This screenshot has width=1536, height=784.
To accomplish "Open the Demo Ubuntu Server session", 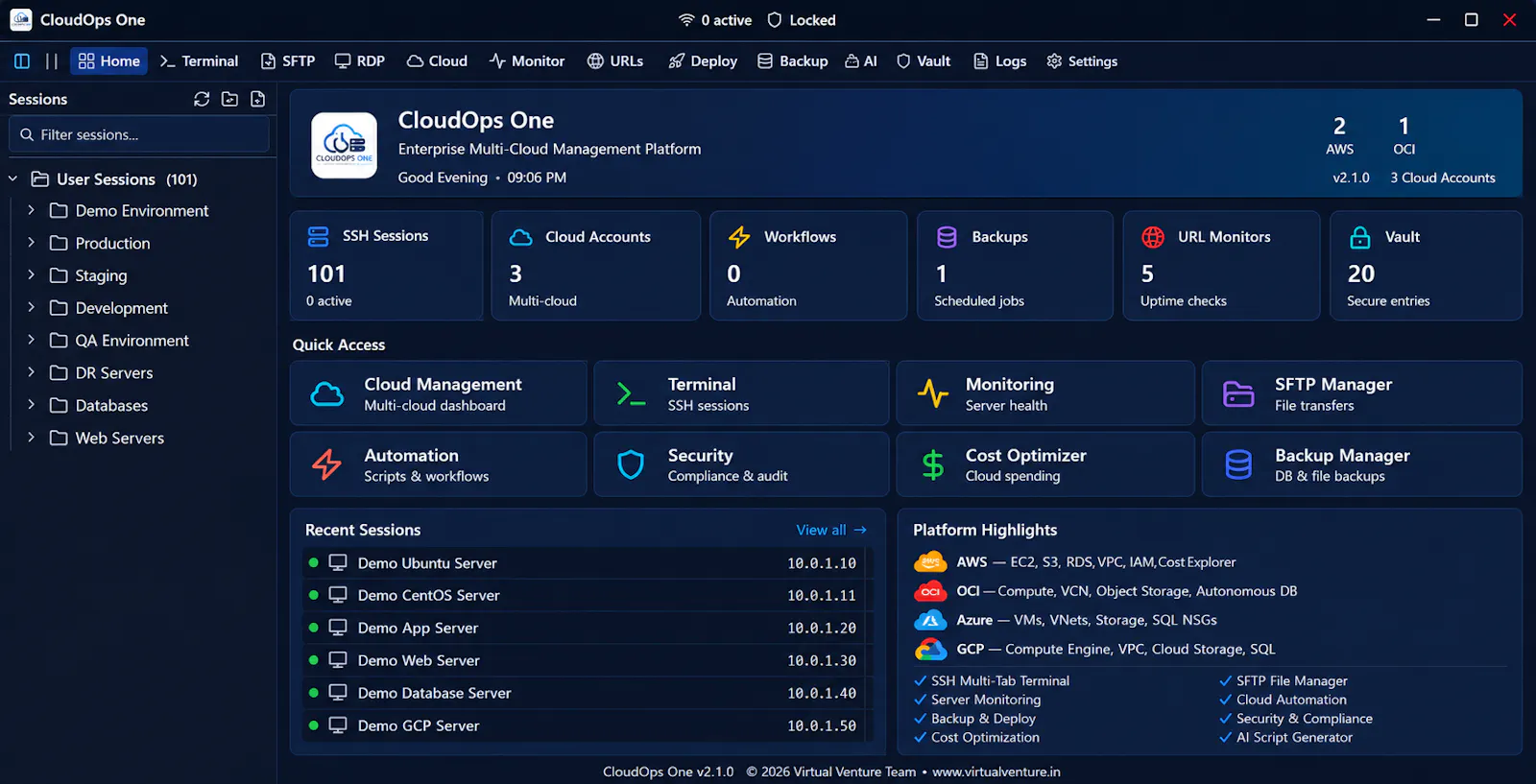I will 583,563.
